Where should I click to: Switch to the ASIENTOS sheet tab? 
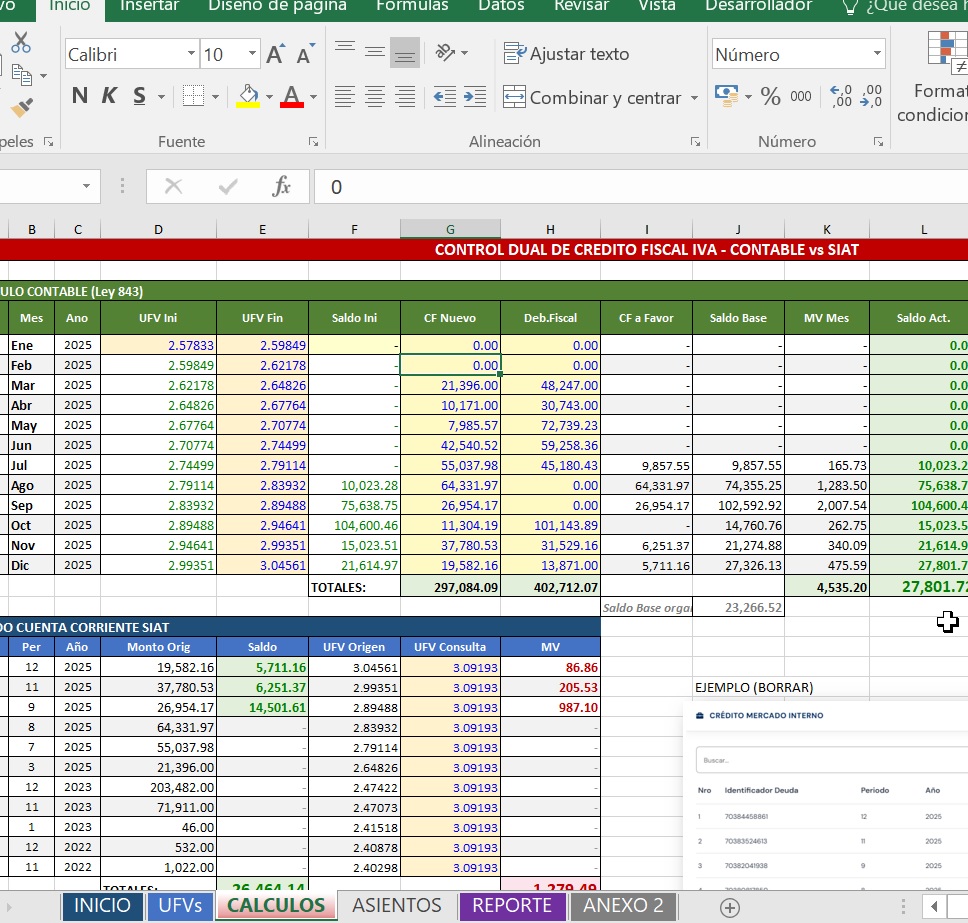pos(396,905)
